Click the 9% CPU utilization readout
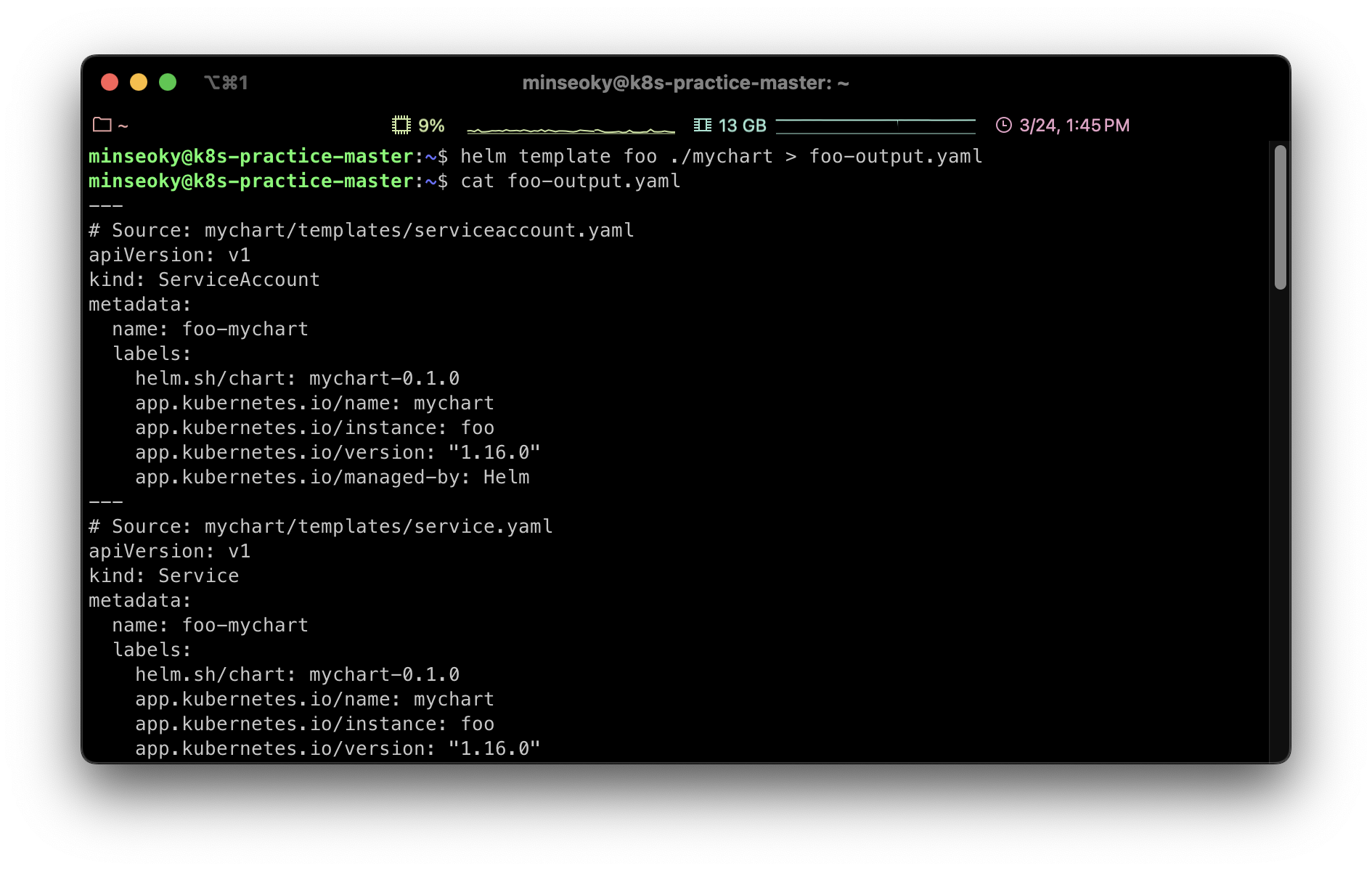 click(x=431, y=126)
